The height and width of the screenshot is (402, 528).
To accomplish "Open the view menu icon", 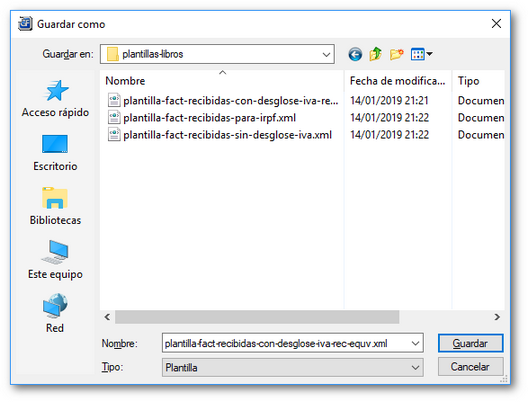I will [x=422, y=54].
